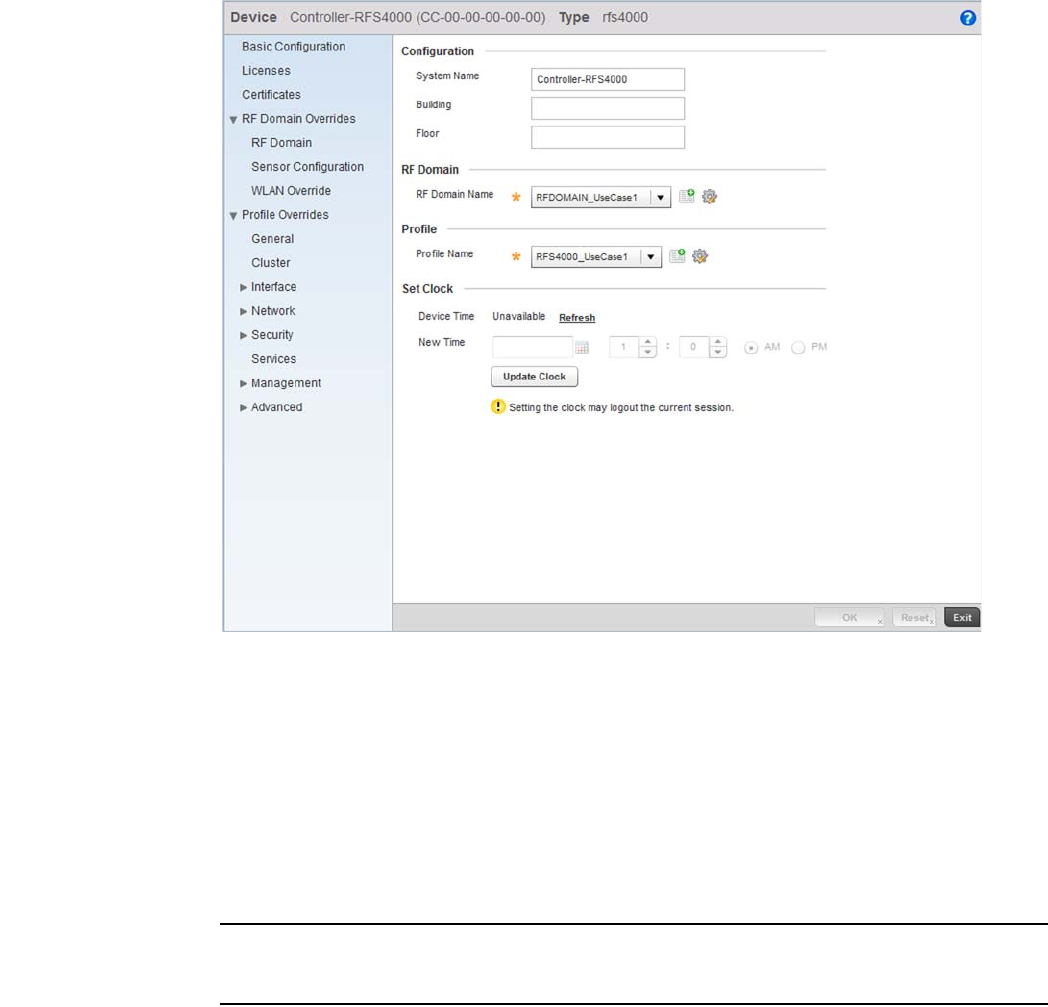Click the OK button

tap(849, 617)
